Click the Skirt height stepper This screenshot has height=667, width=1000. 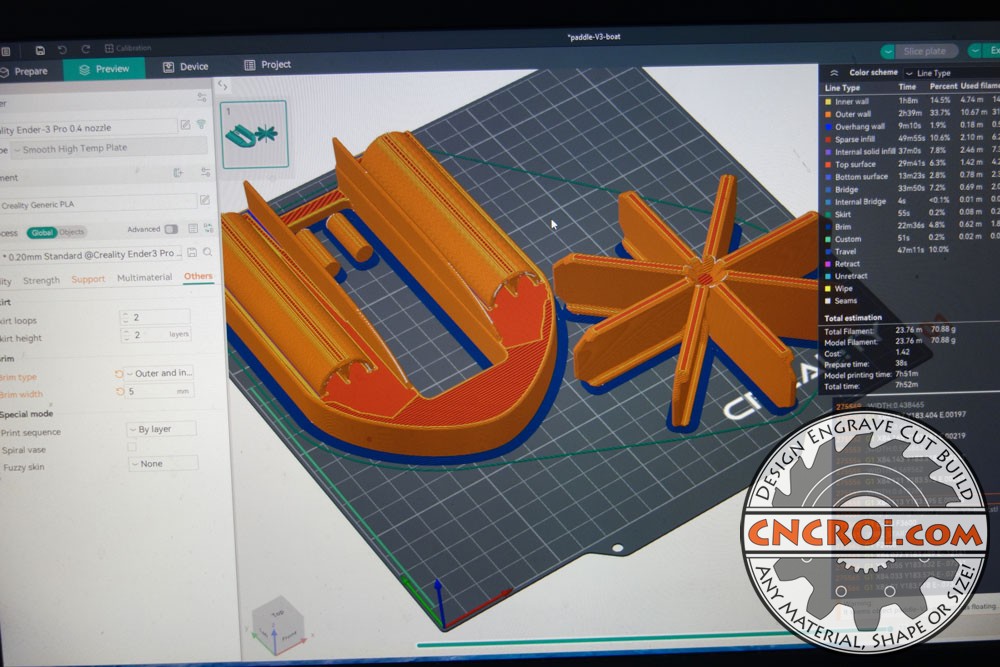[125, 335]
